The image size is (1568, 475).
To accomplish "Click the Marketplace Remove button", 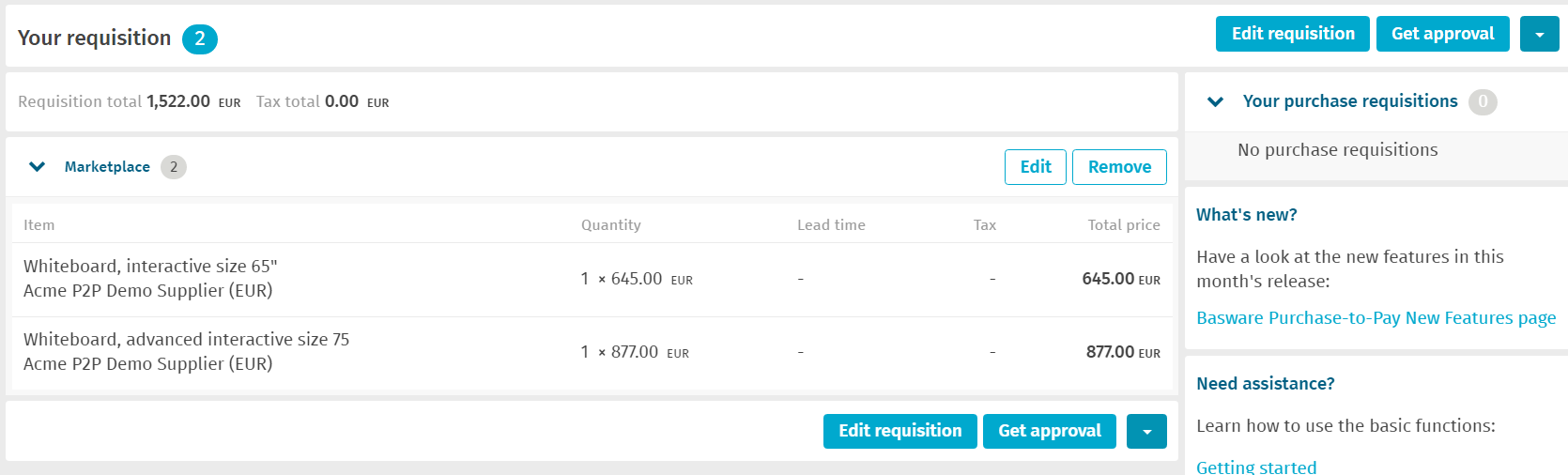I will click(x=1119, y=167).
